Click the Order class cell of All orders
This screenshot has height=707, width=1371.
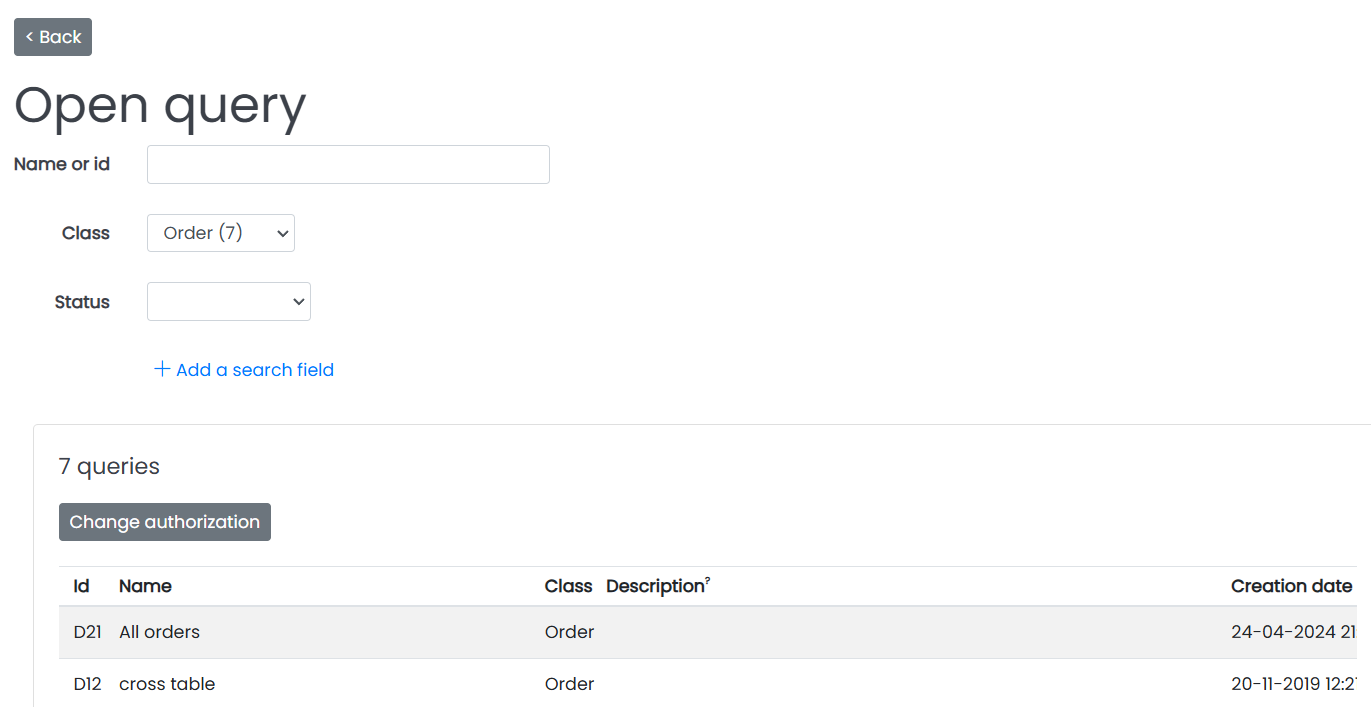point(569,632)
